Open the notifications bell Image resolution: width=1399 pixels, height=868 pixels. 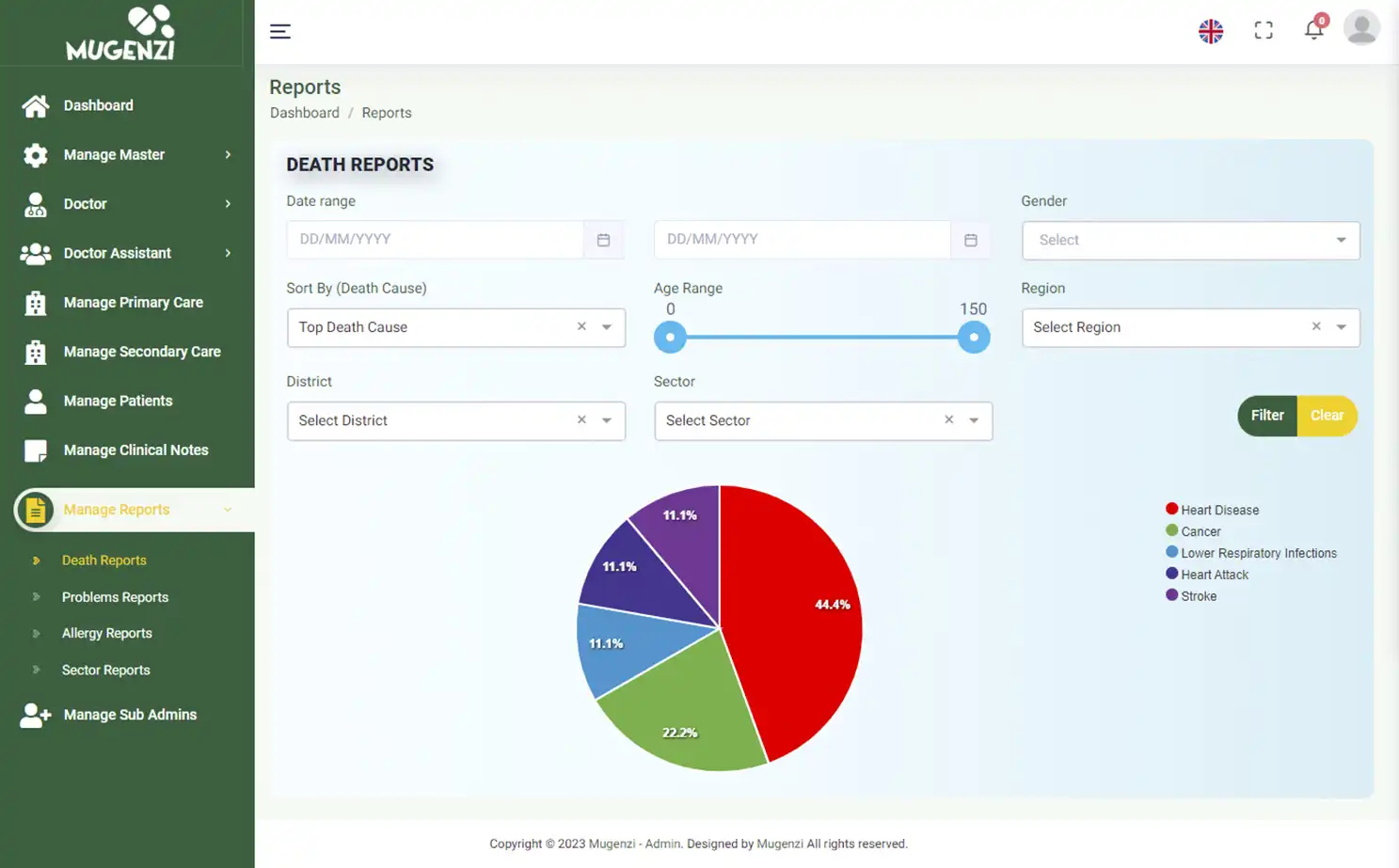click(1314, 30)
